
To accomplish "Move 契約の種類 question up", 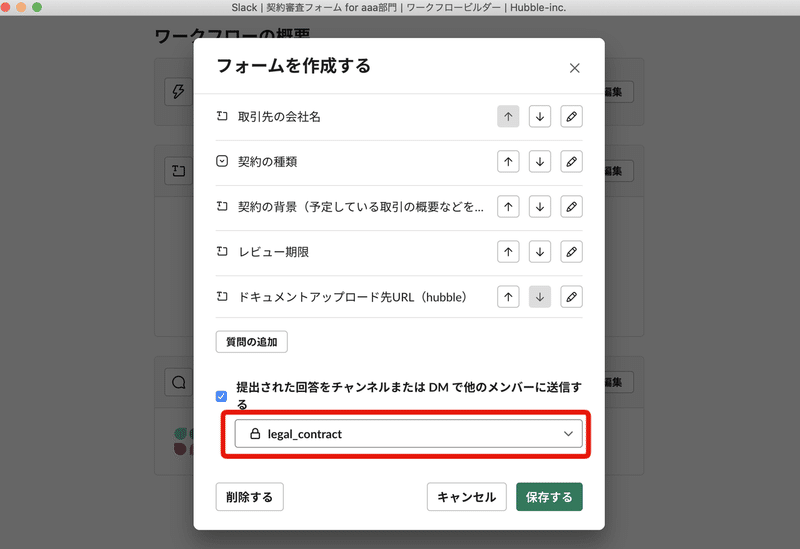I will [508, 162].
